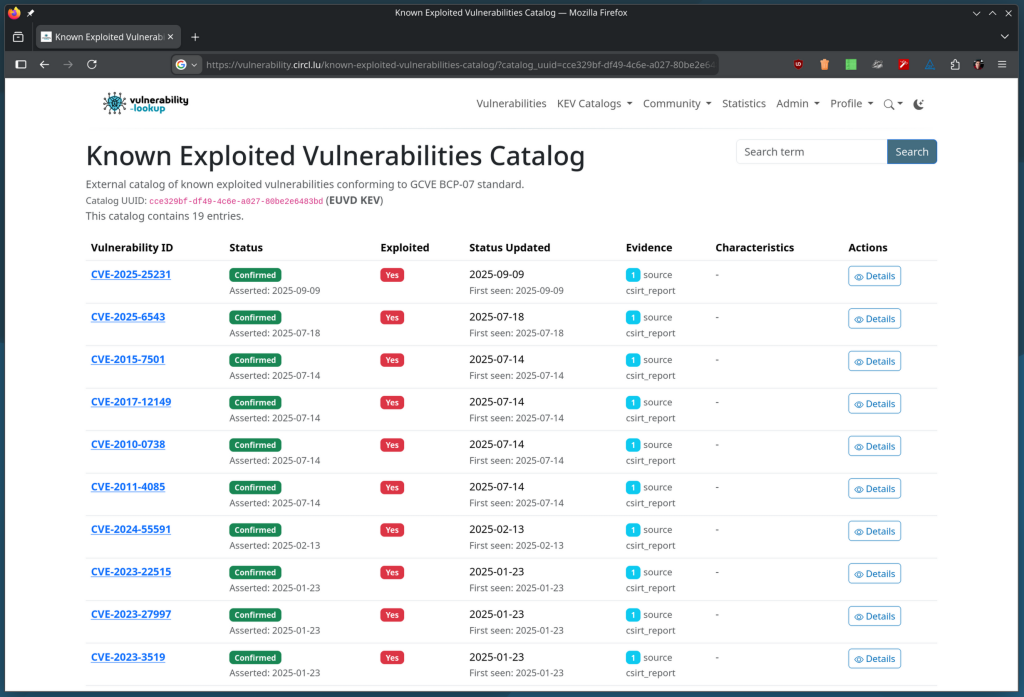Screen dimensions: 1024x697
Task: Open the Firefox extensions puzzle icon
Action: (955, 64)
